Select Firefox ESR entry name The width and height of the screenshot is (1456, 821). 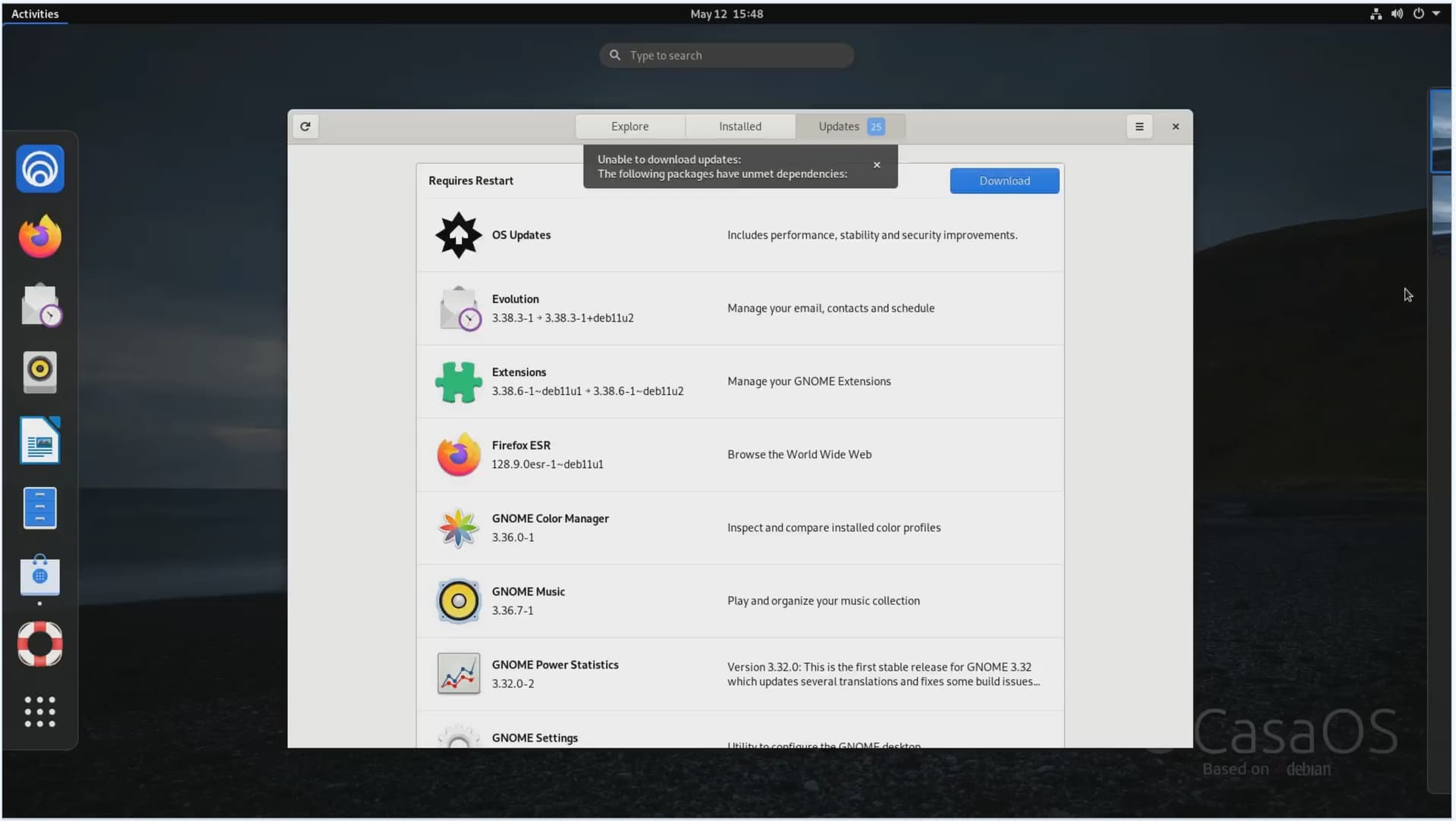(521, 446)
